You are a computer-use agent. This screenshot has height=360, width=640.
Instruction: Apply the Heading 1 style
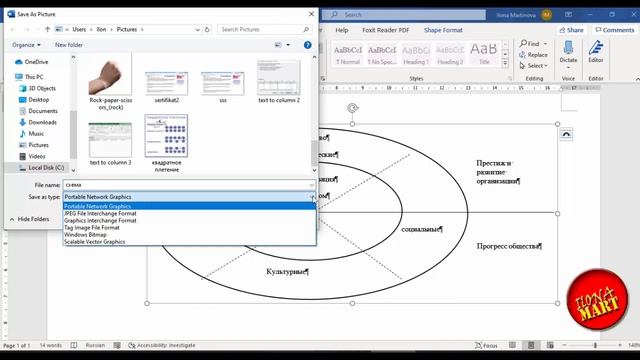[x=416, y=55]
